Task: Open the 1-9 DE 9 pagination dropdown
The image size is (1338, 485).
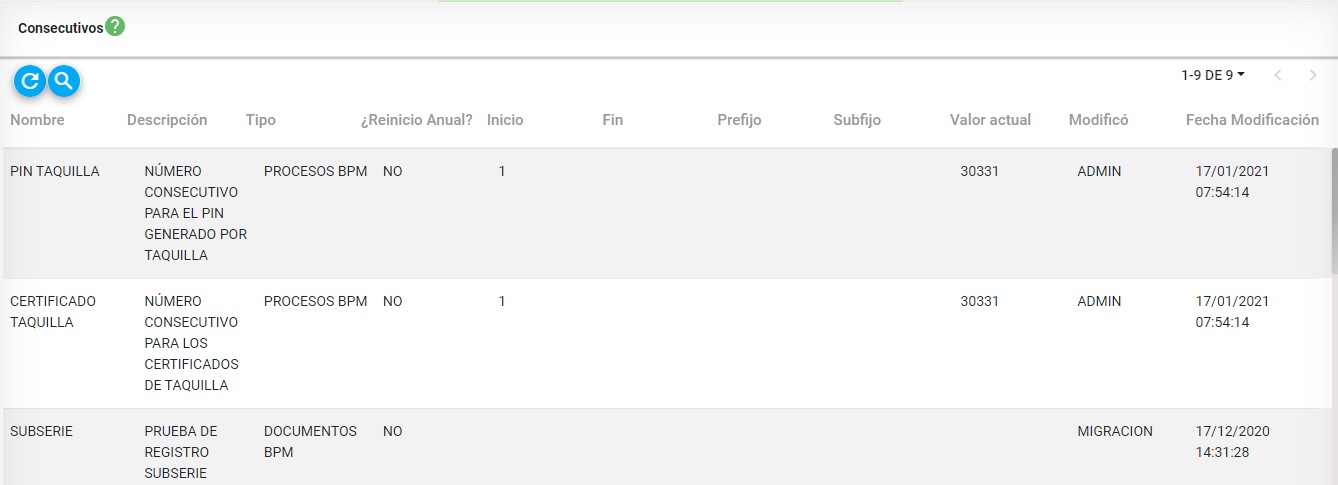Action: point(1213,75)
